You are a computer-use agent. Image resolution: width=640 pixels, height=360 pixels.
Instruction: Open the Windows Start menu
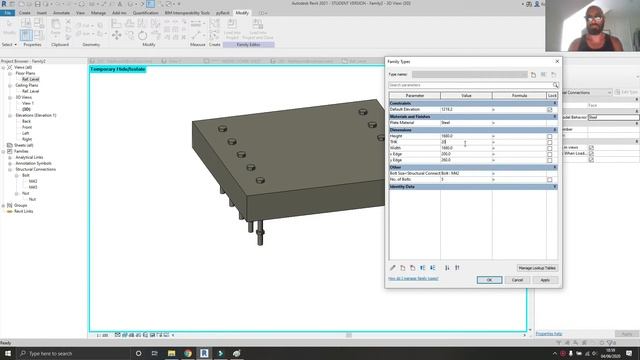pyautogui.click(x=8, y=353)
